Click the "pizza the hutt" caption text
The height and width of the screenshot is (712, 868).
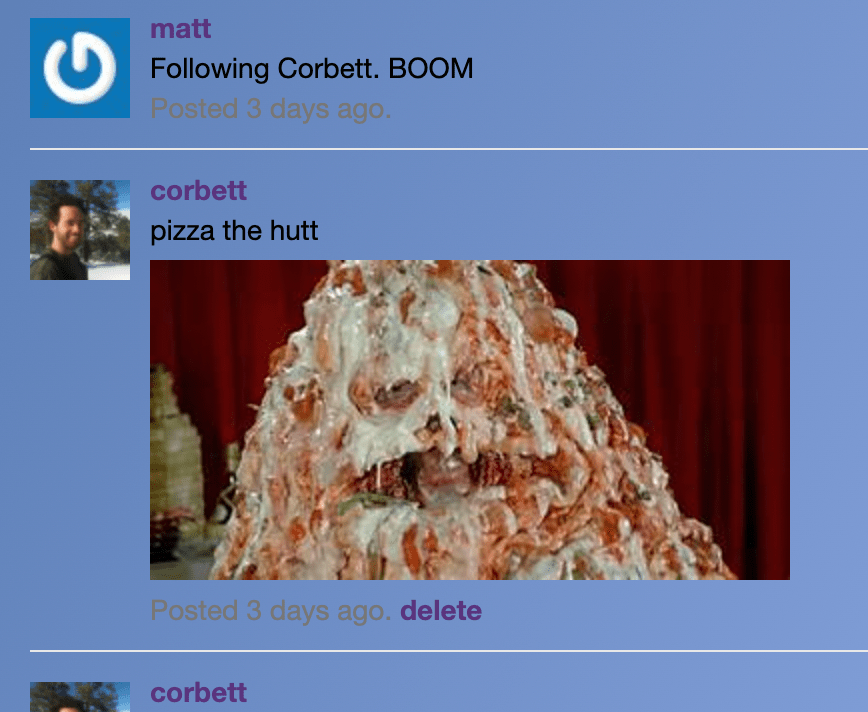[x=234, y=230]
